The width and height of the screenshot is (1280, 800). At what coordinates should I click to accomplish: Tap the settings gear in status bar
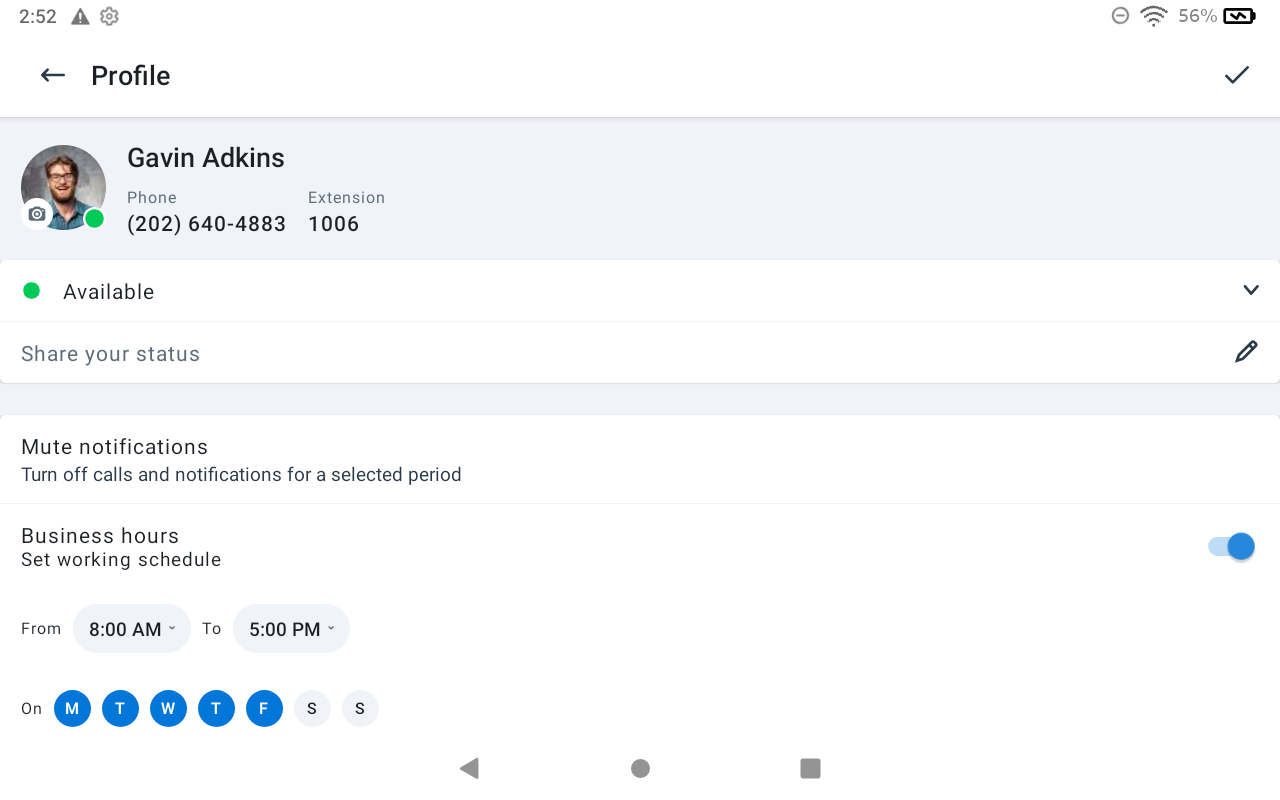pos(109,16)
